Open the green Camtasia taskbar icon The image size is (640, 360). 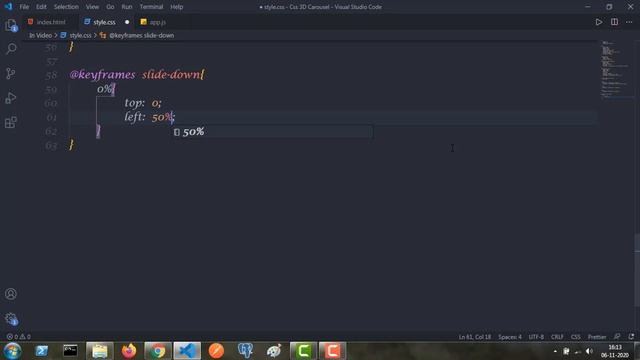point(303,351)
